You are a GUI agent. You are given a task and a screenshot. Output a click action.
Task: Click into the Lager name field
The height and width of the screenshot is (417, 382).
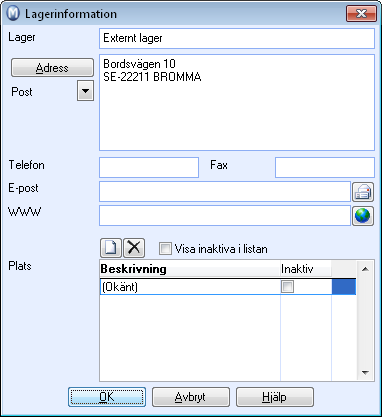[x=237, y=39]
